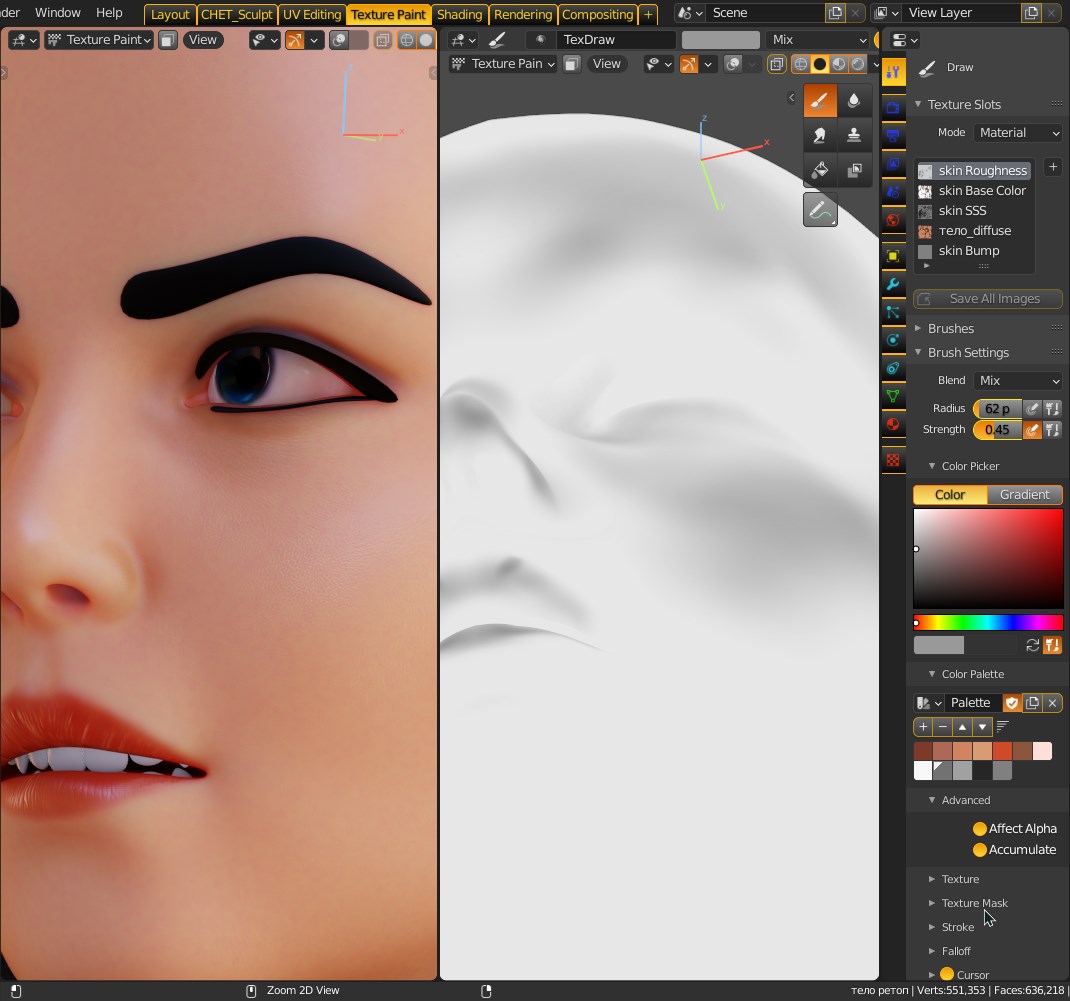Switch to the Shading workspace tab

coord(459,14)
